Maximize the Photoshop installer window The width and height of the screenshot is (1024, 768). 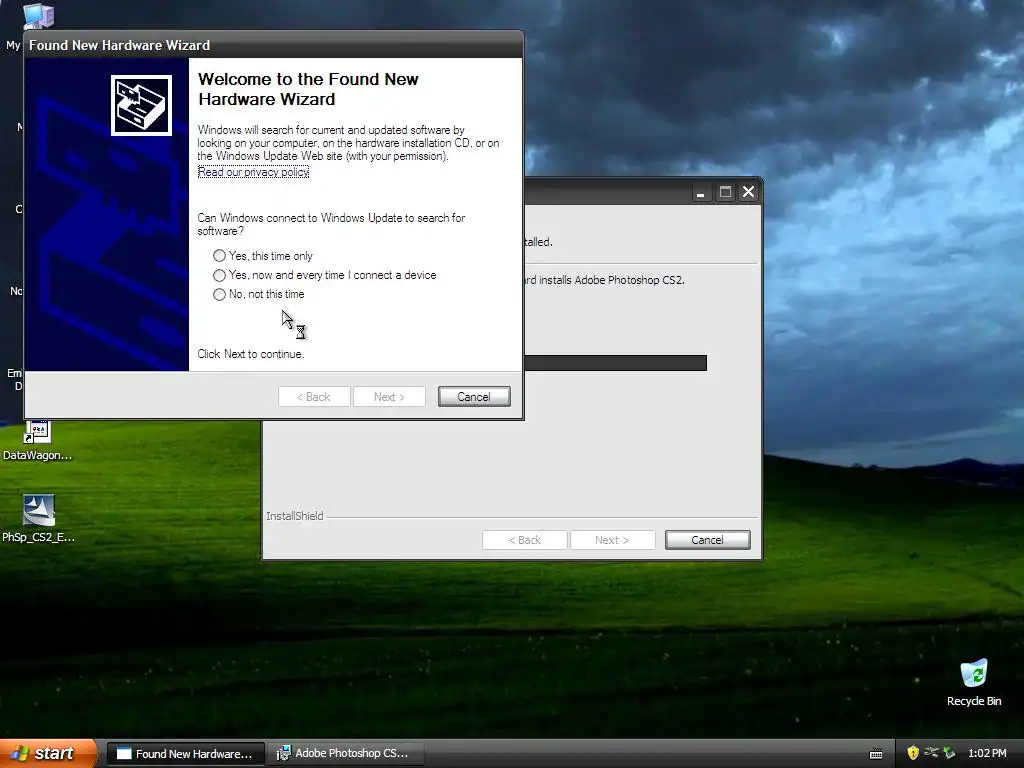(x=725, y=192)
